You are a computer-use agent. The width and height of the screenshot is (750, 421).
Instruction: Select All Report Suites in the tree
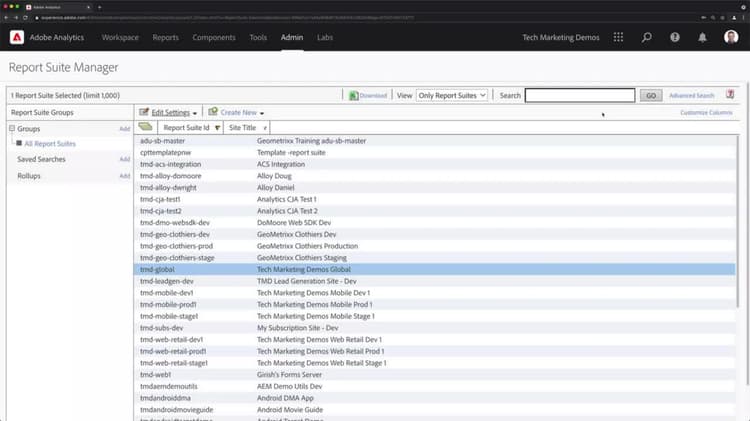[x=50, y=144]
